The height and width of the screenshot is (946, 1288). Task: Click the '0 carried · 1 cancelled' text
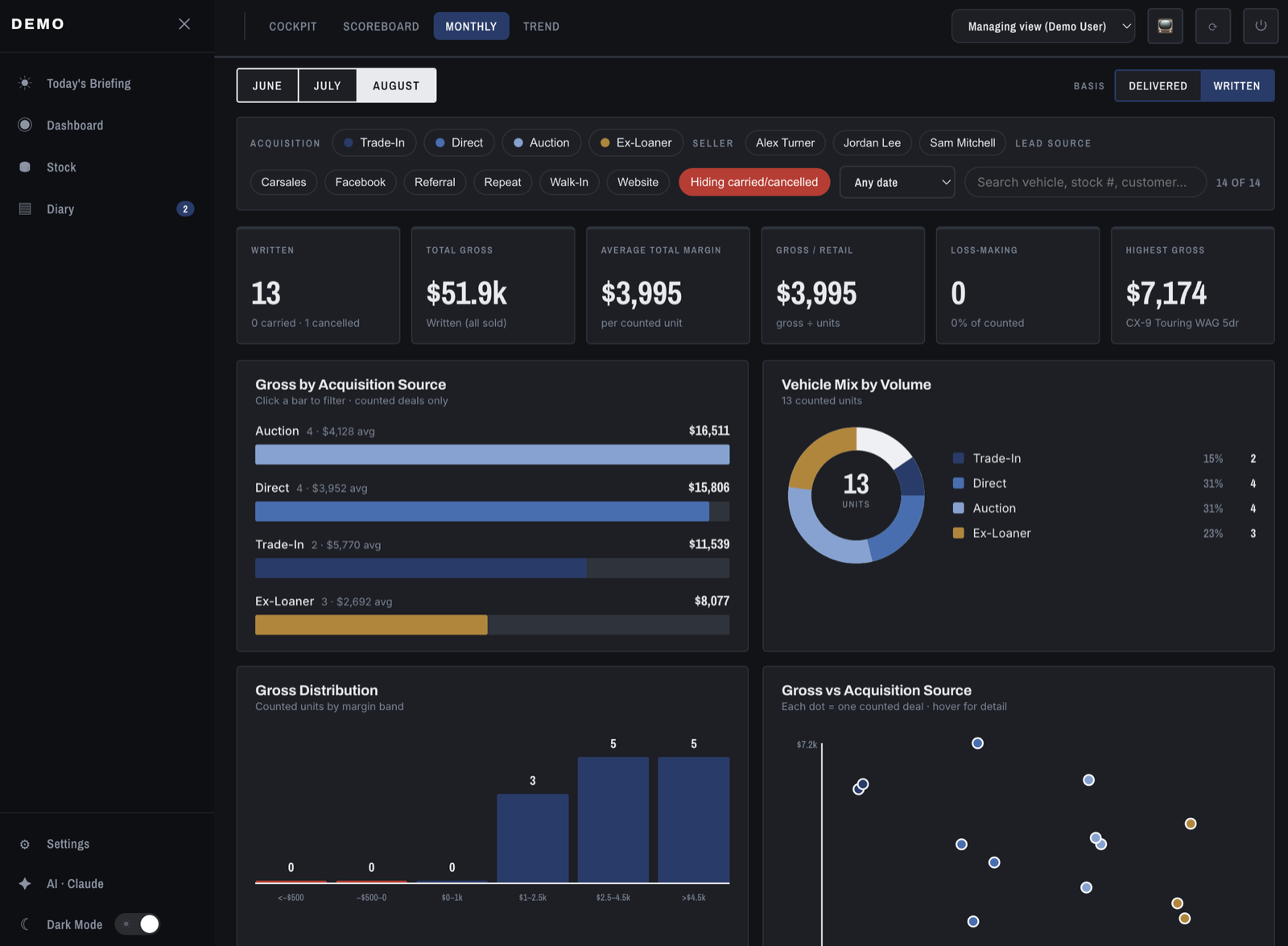(x=305, y=323)
